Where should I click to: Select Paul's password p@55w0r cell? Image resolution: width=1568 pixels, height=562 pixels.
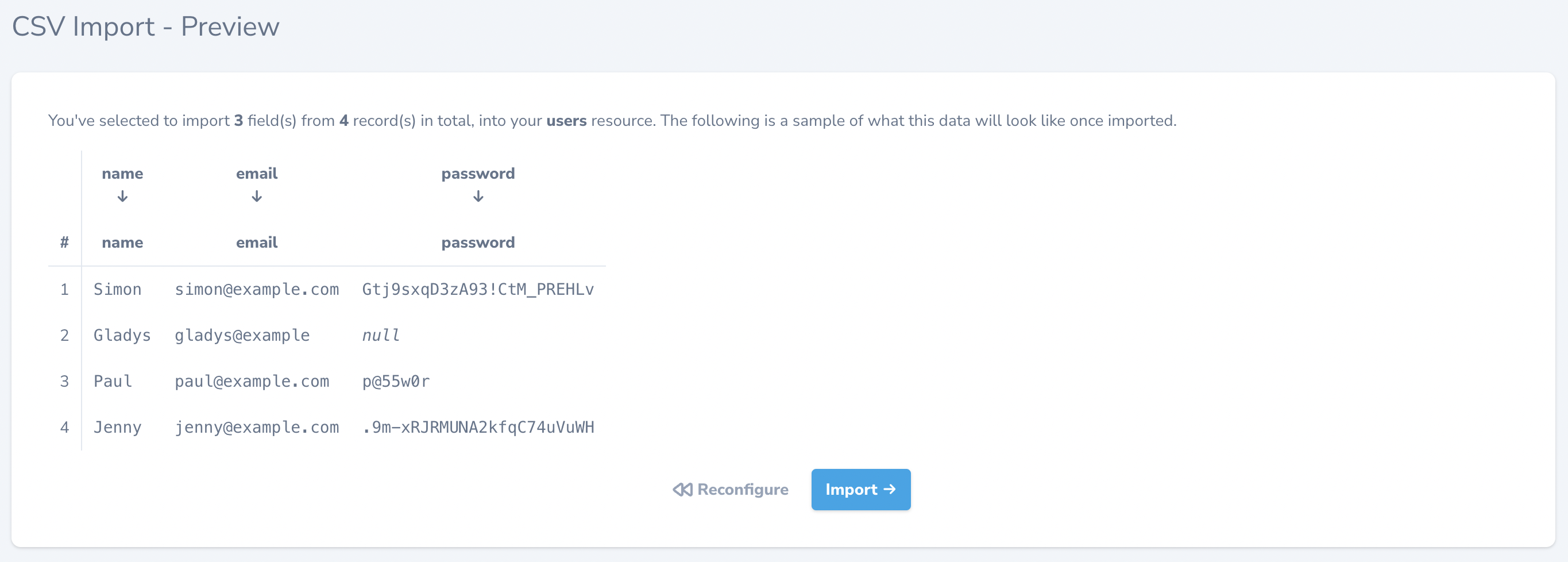(x=396, y=382)
